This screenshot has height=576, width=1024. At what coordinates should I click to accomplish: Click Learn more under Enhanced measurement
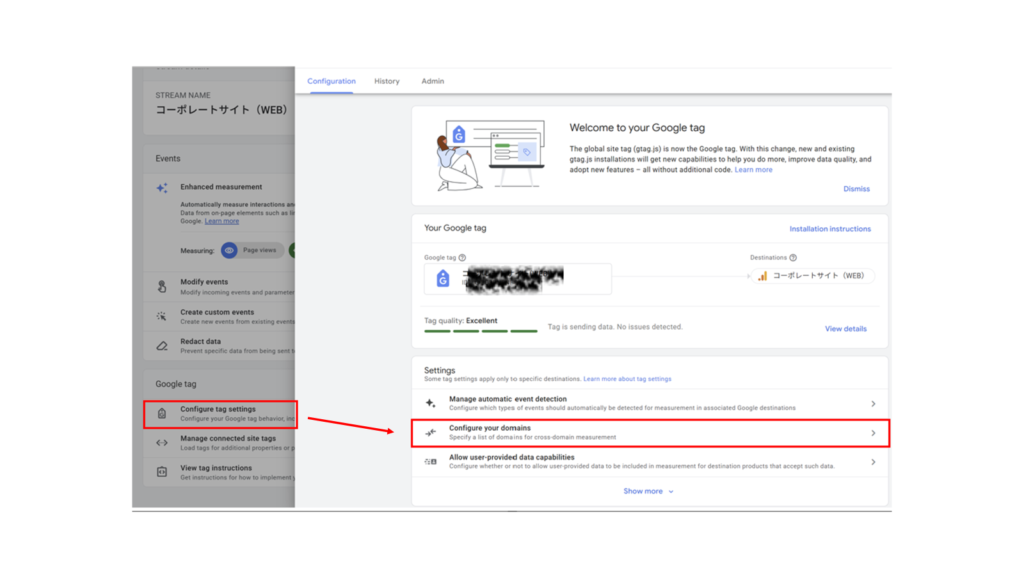pyautogui.click(x=221, y=221)
